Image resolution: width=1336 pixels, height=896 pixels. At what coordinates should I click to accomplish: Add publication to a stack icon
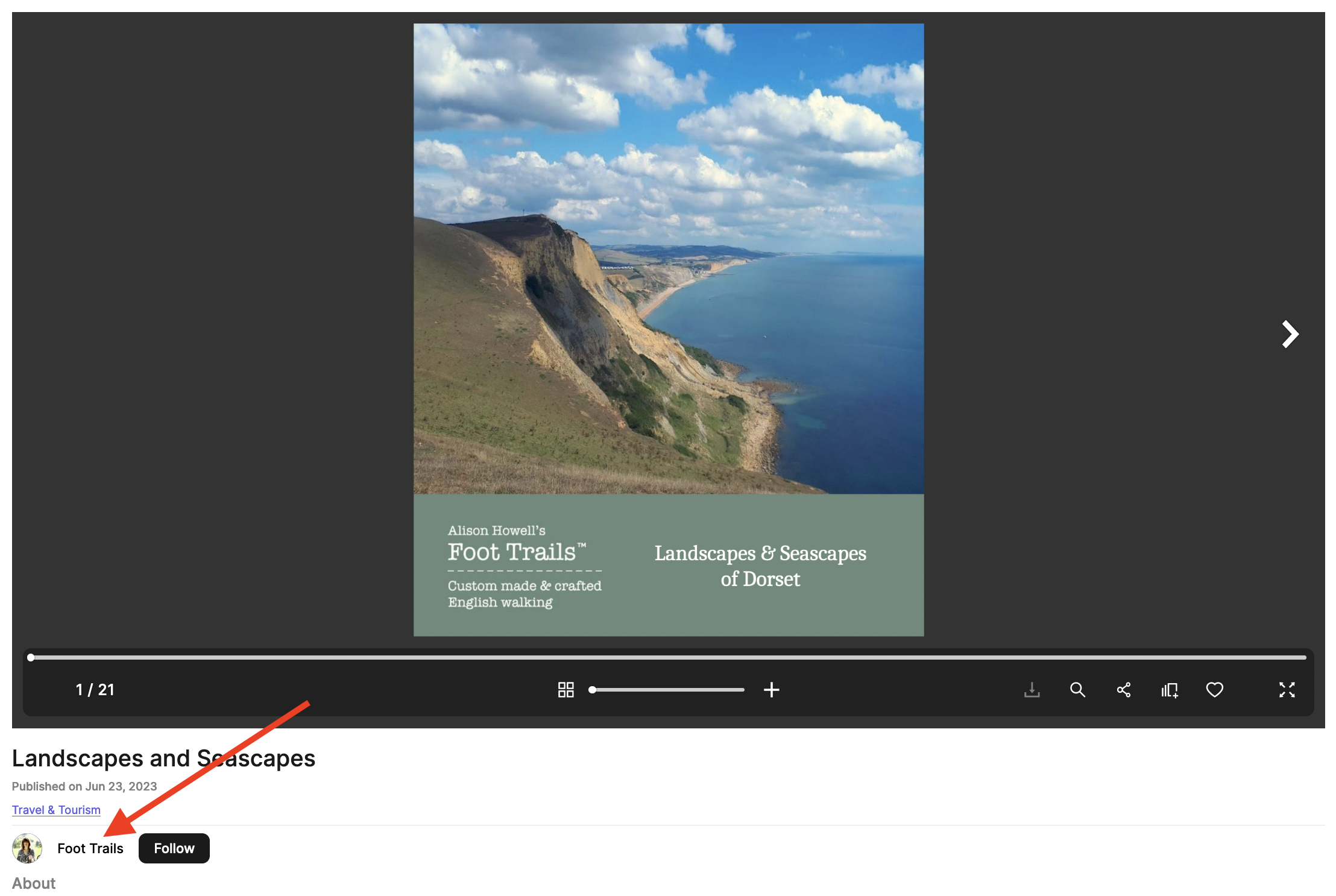coord(1169,690)
